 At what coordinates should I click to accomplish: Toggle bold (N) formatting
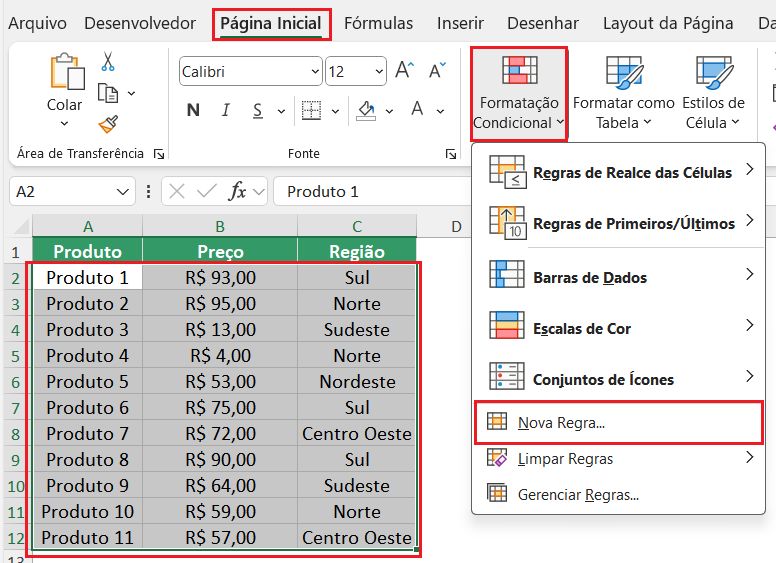[x=193, y=110]
